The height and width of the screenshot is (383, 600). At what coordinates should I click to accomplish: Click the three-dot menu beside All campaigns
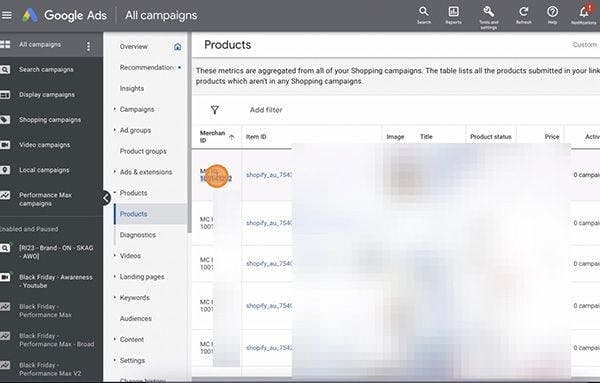(x=88, y=46)
